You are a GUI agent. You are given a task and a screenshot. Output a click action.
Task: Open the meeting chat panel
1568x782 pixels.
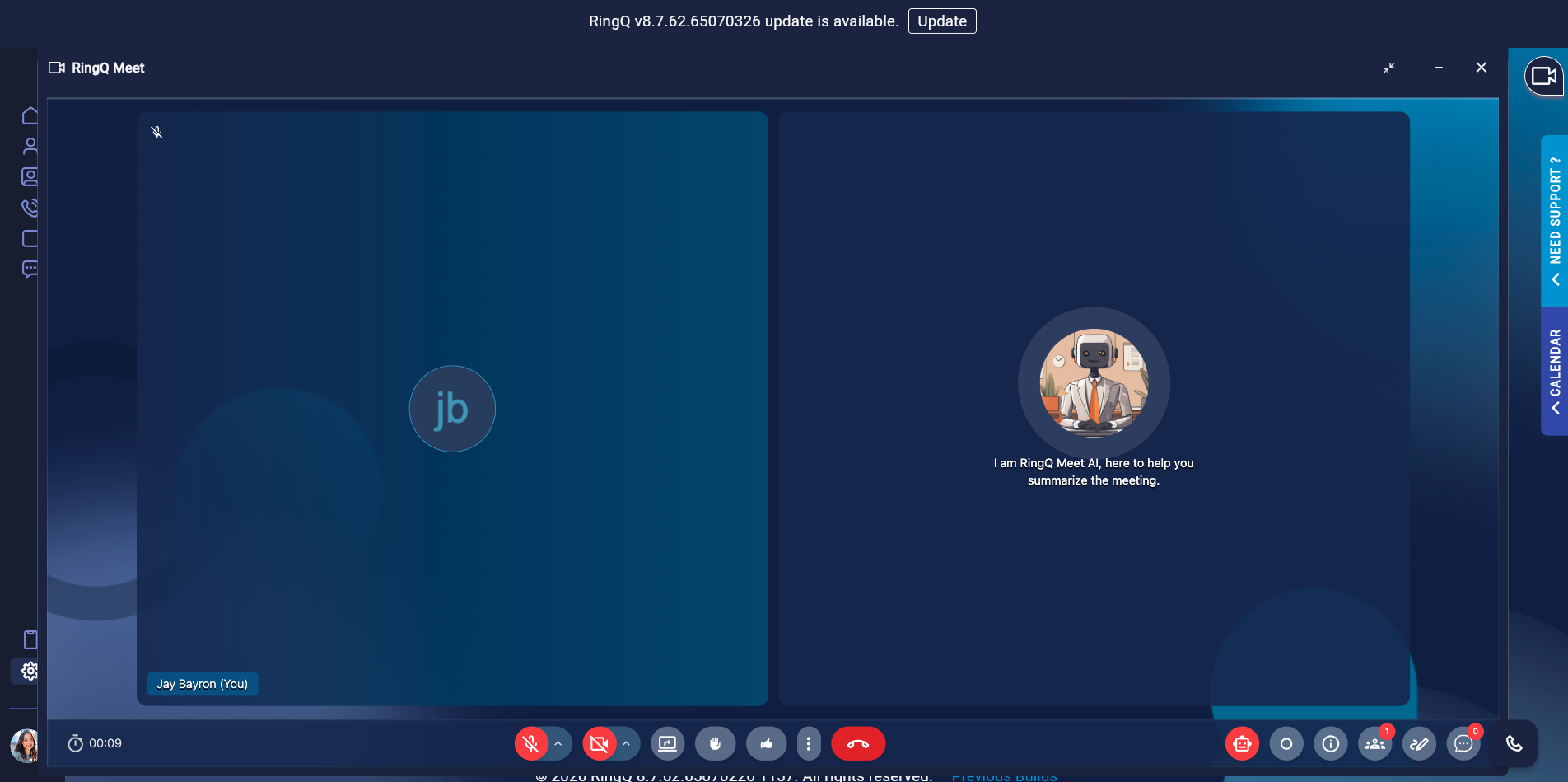1463,744
